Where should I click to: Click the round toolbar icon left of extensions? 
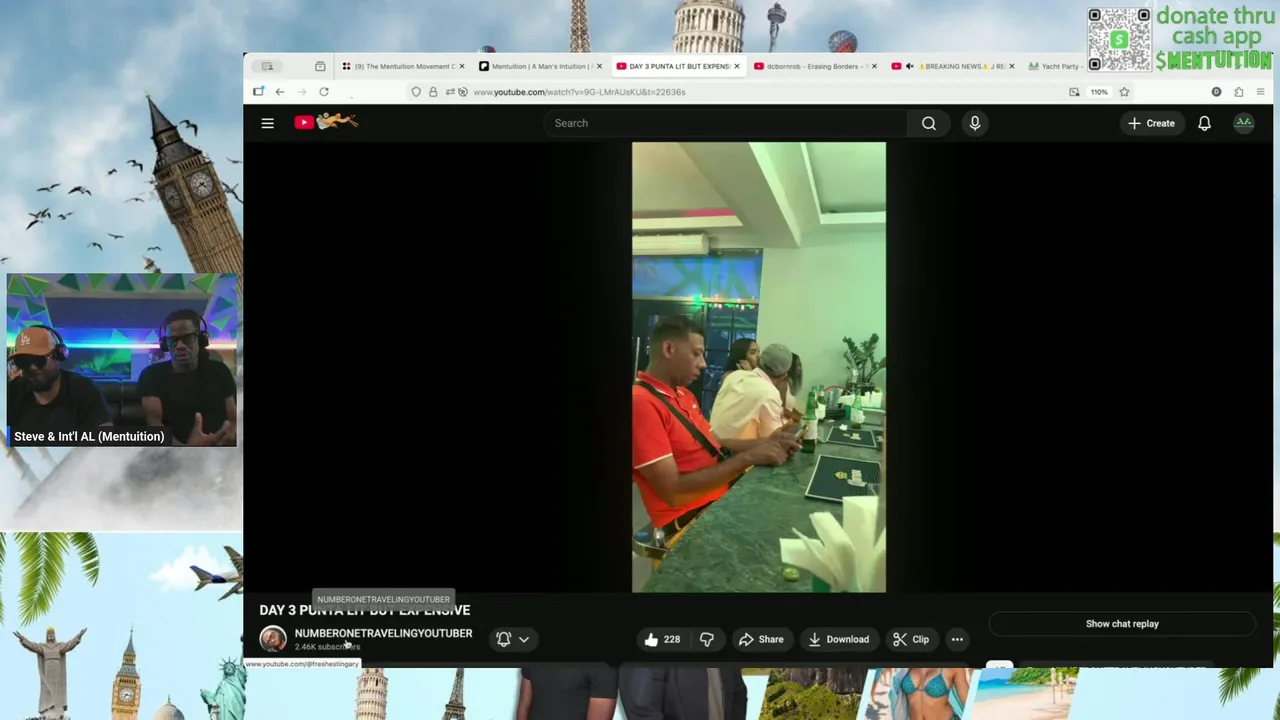(x=1216, y=92)
